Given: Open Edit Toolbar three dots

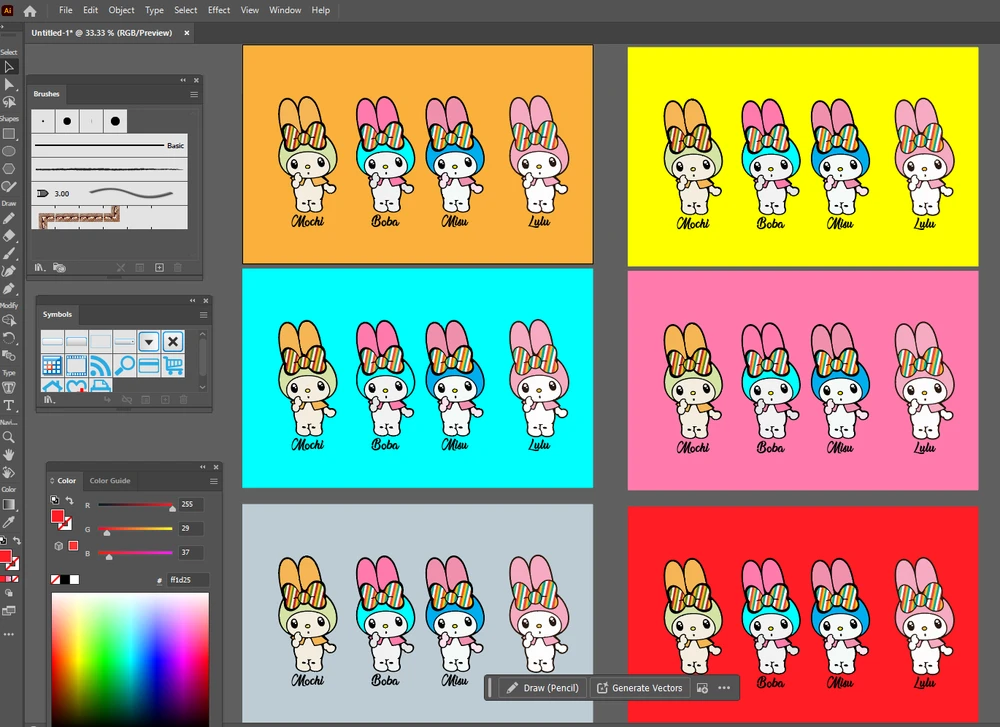Looking at the screenshot, I should tap(8, 635).
